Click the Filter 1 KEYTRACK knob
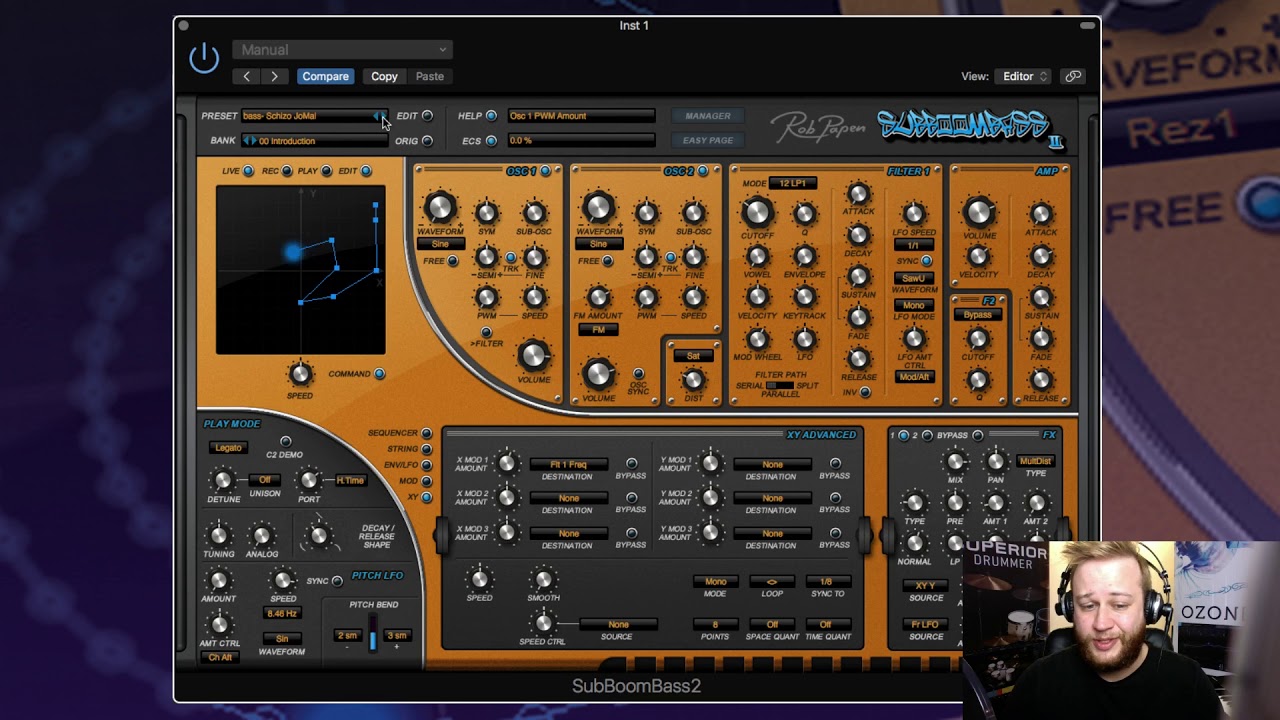 coord(805,297)
